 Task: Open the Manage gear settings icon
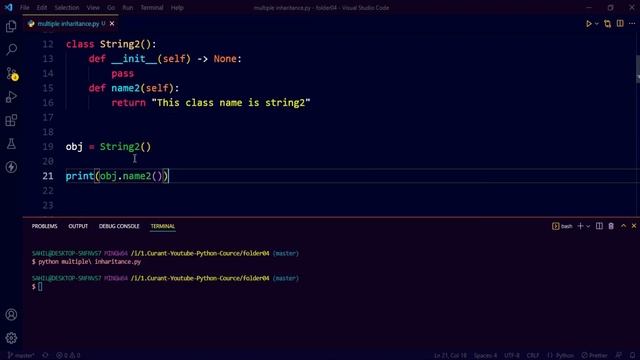(11, 338)
